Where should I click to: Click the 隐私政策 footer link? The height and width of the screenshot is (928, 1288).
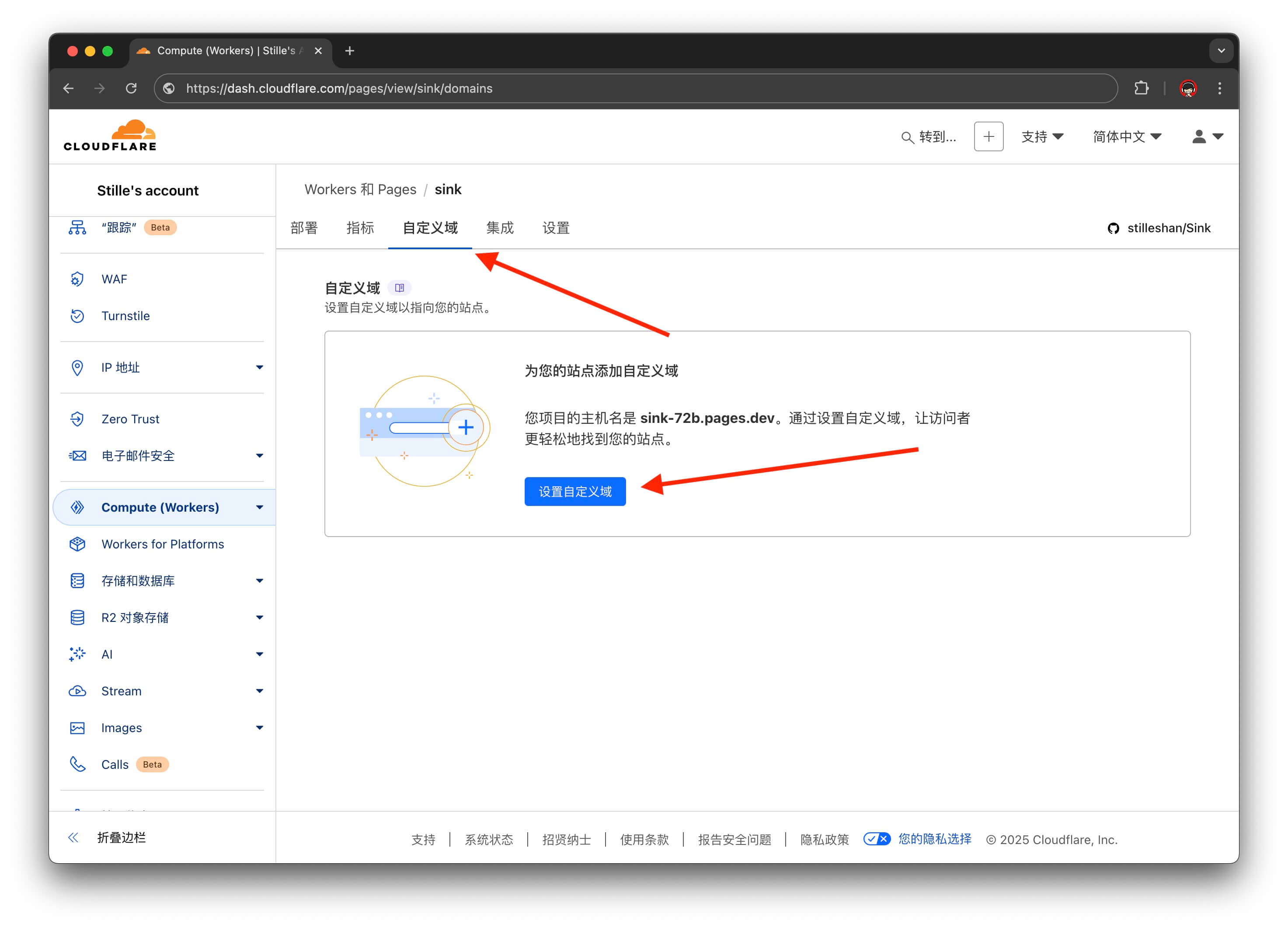[x=824, y=839]
